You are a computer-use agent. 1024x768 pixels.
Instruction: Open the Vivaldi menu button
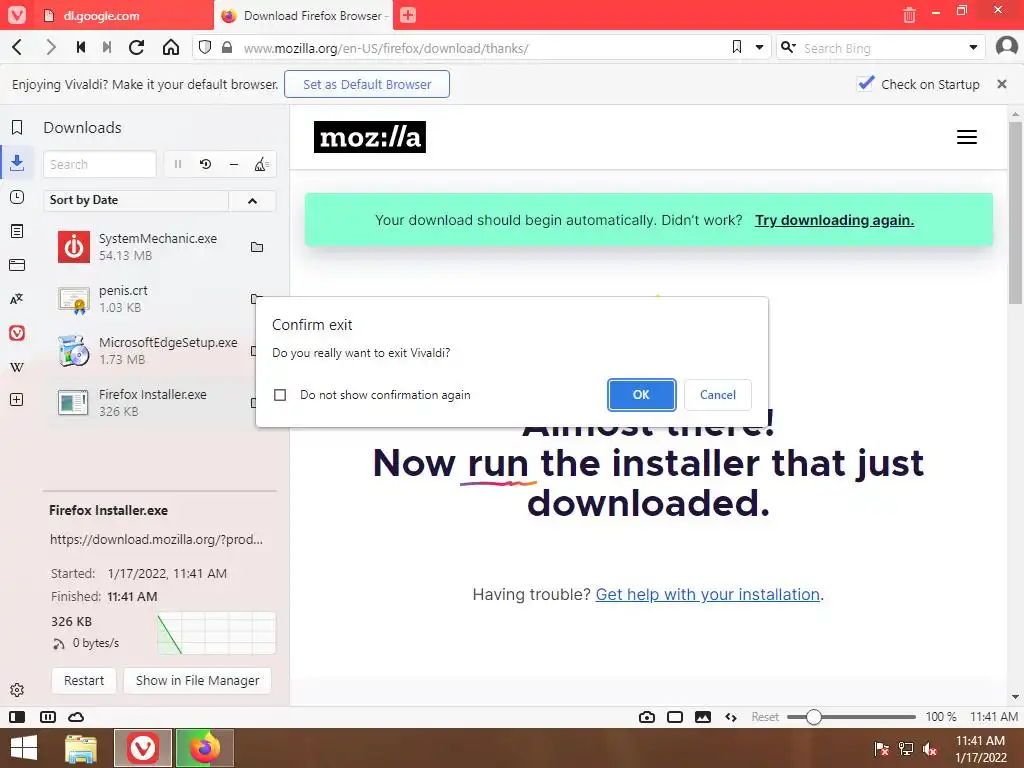pyautogui.click(x=16, y=15)
